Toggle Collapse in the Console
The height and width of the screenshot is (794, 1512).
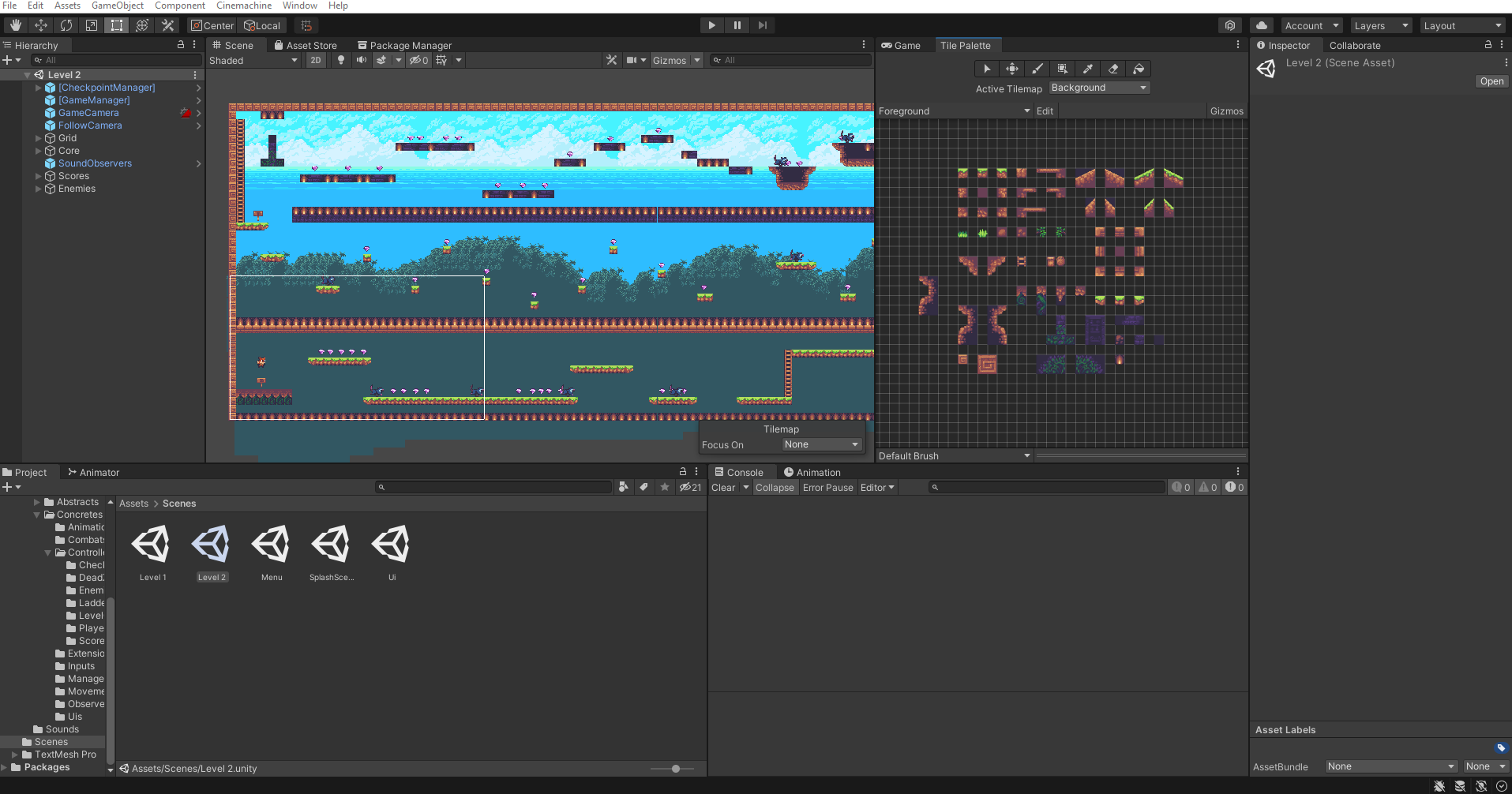775,488
